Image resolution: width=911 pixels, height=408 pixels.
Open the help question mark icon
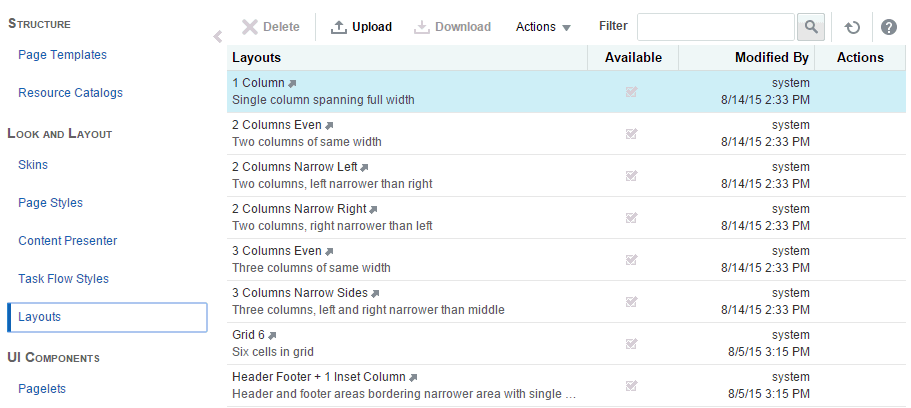pyautogui.click(x=888, y=27)
